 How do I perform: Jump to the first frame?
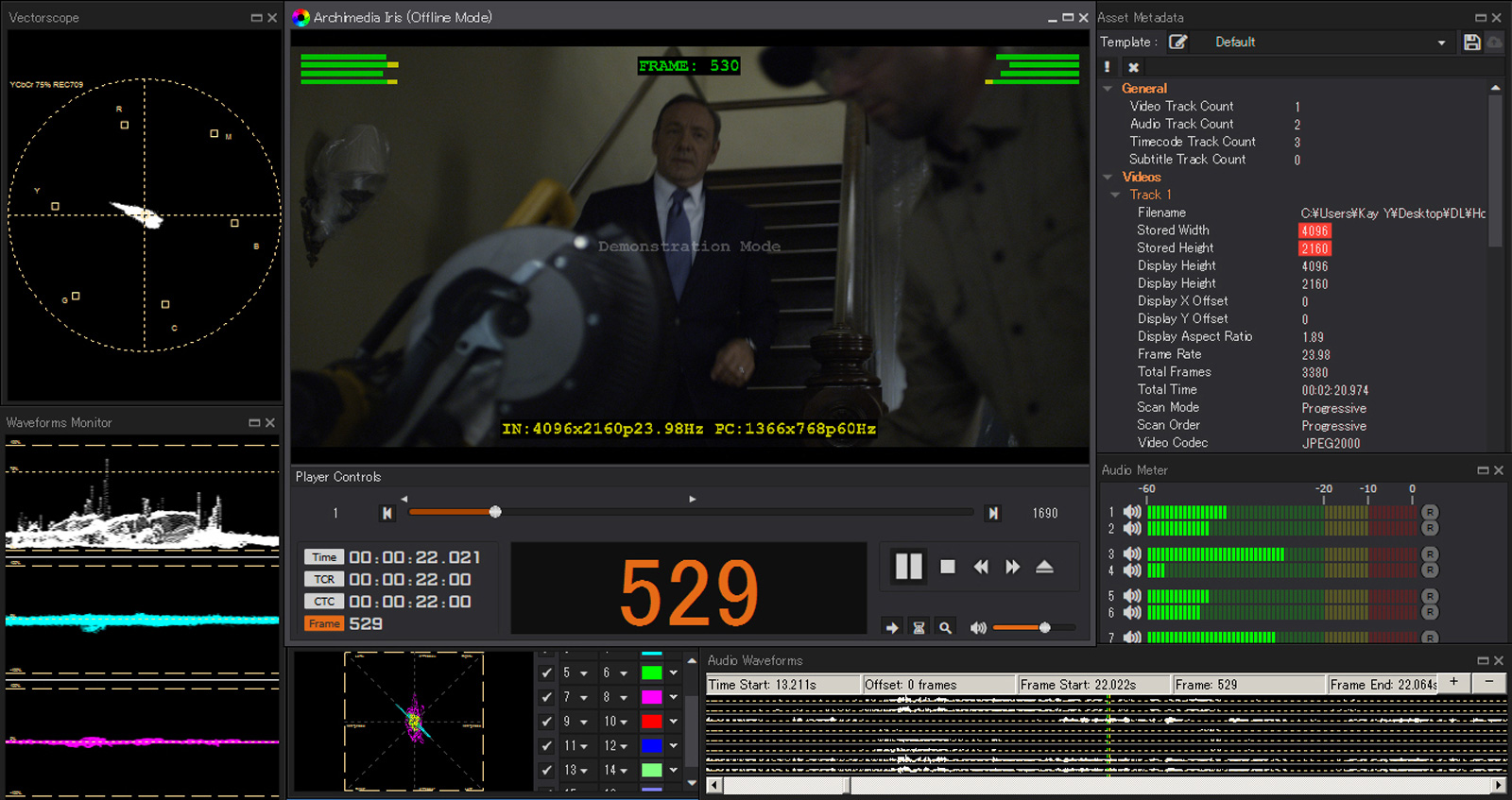(387, 513)
